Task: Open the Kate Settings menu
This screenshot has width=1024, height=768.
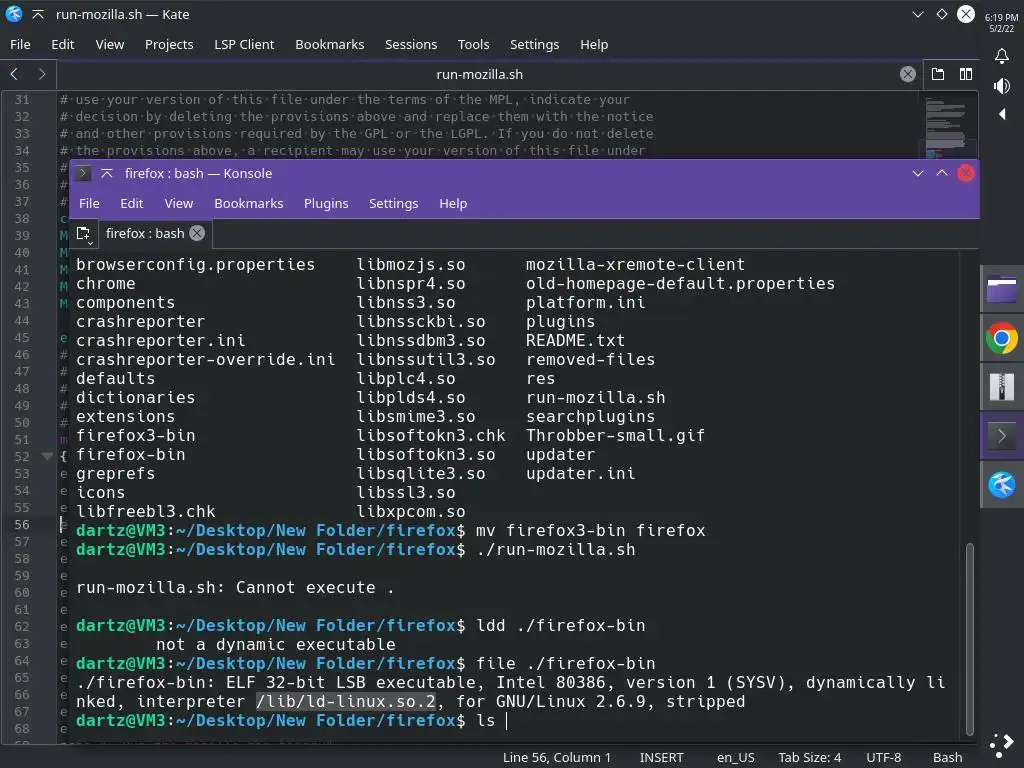Action: point(534,44)
